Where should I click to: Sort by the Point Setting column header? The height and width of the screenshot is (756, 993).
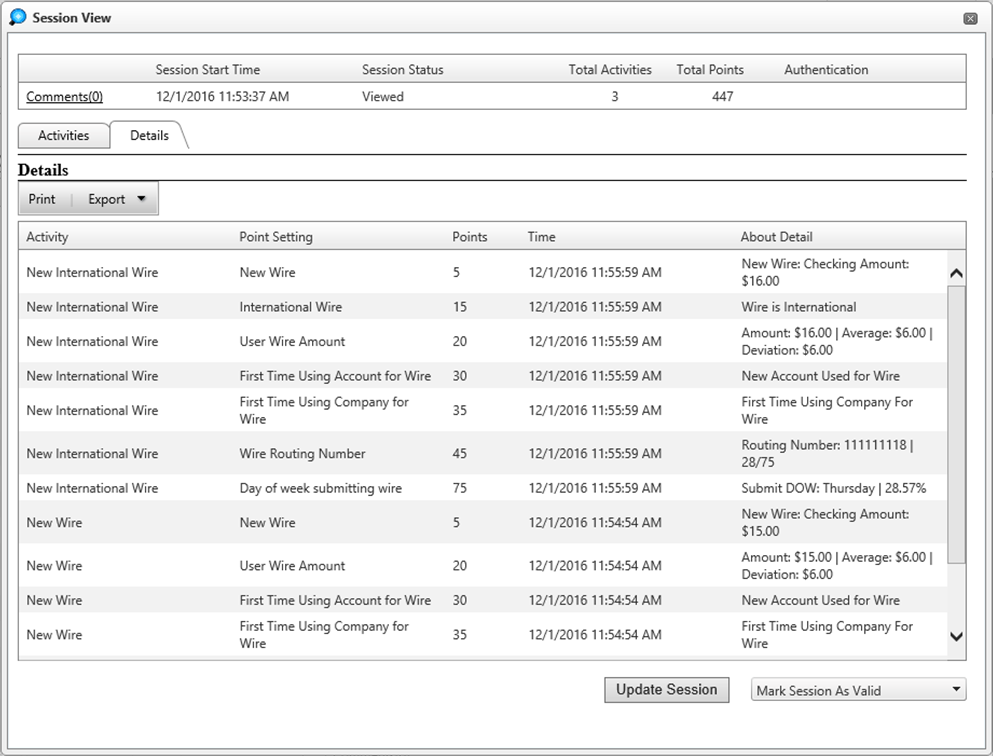[276, 237]
